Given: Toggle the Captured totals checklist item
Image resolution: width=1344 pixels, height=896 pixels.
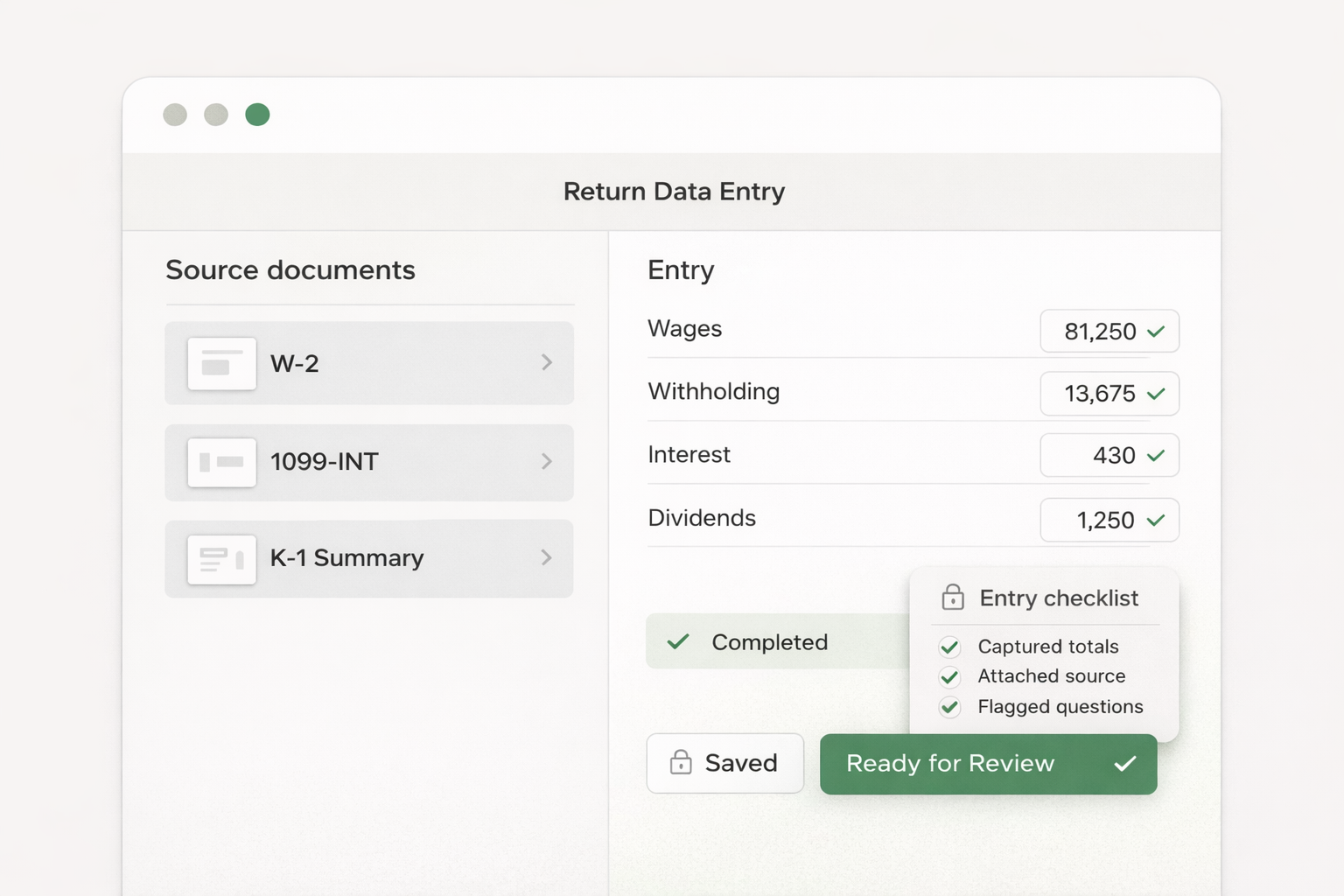Looking at the screenshot, I should point(949,647).
